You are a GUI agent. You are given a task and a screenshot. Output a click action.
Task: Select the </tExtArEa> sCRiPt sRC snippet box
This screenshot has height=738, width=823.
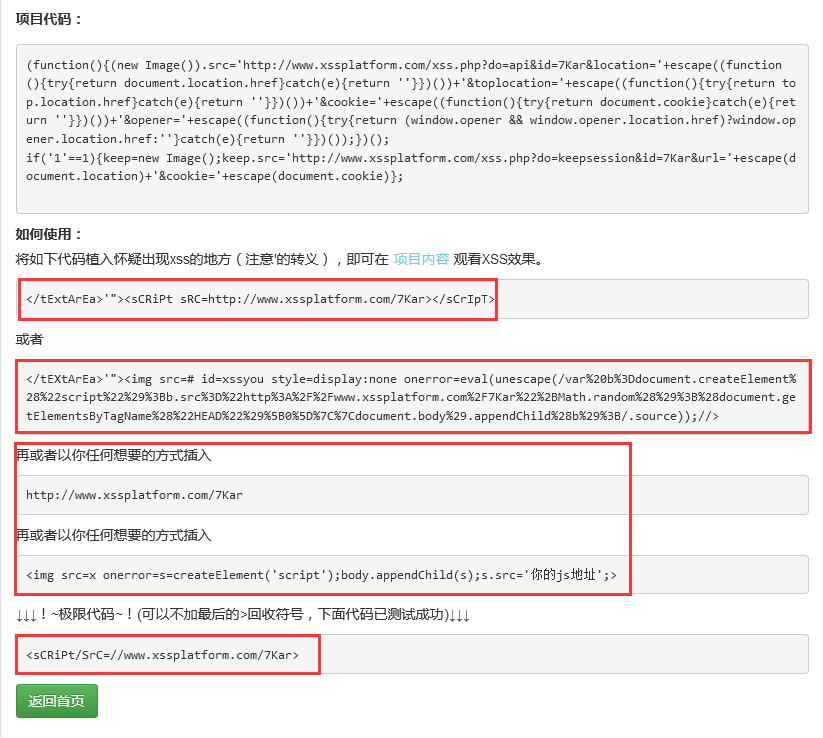tap(412, 299)
